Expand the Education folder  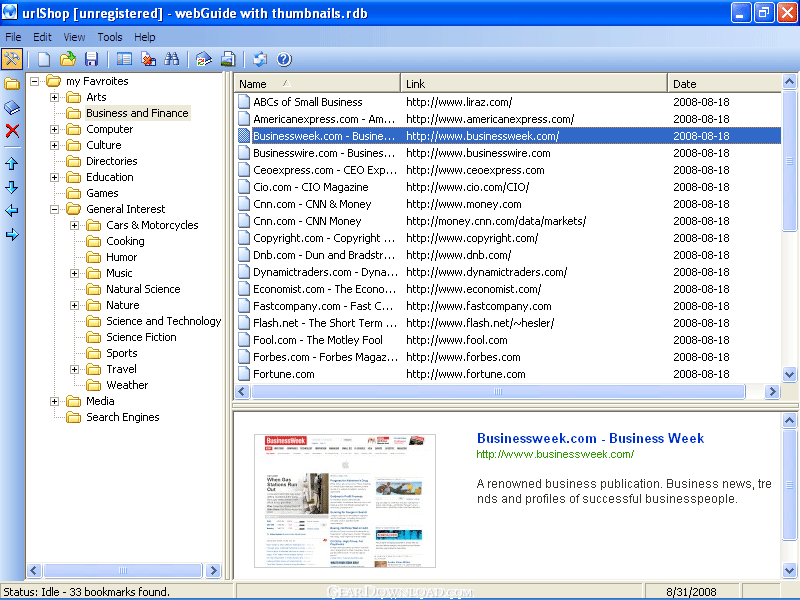click(x=54, y=177)
